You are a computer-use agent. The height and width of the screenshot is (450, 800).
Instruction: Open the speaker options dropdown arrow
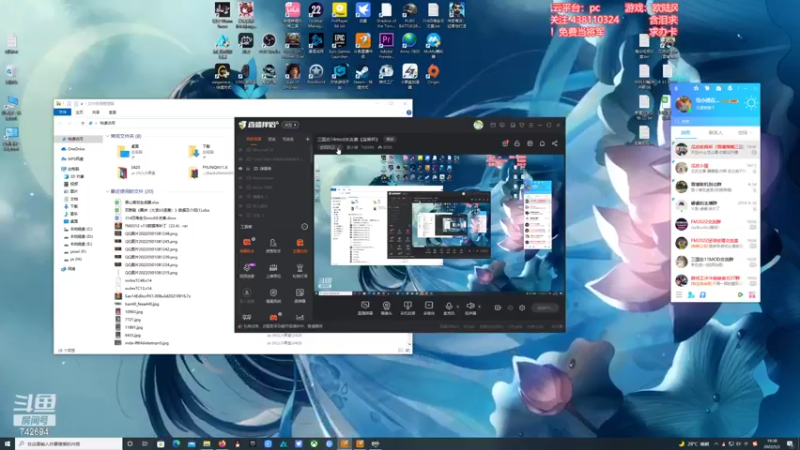(x=479, y=307)
